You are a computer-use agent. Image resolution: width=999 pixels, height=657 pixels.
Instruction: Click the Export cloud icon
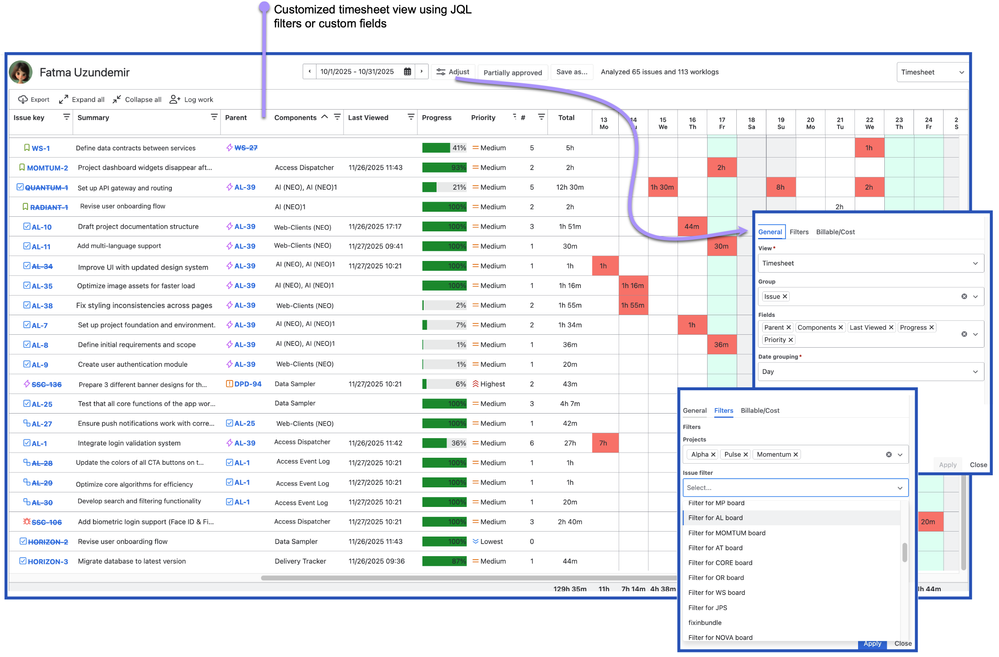(23, 99)
